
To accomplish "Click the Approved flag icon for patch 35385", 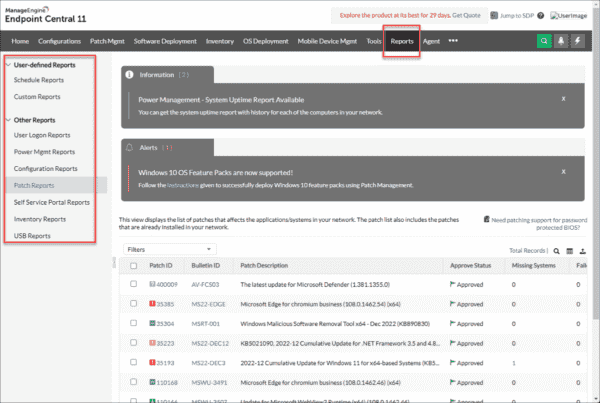I will coord(453,303).
